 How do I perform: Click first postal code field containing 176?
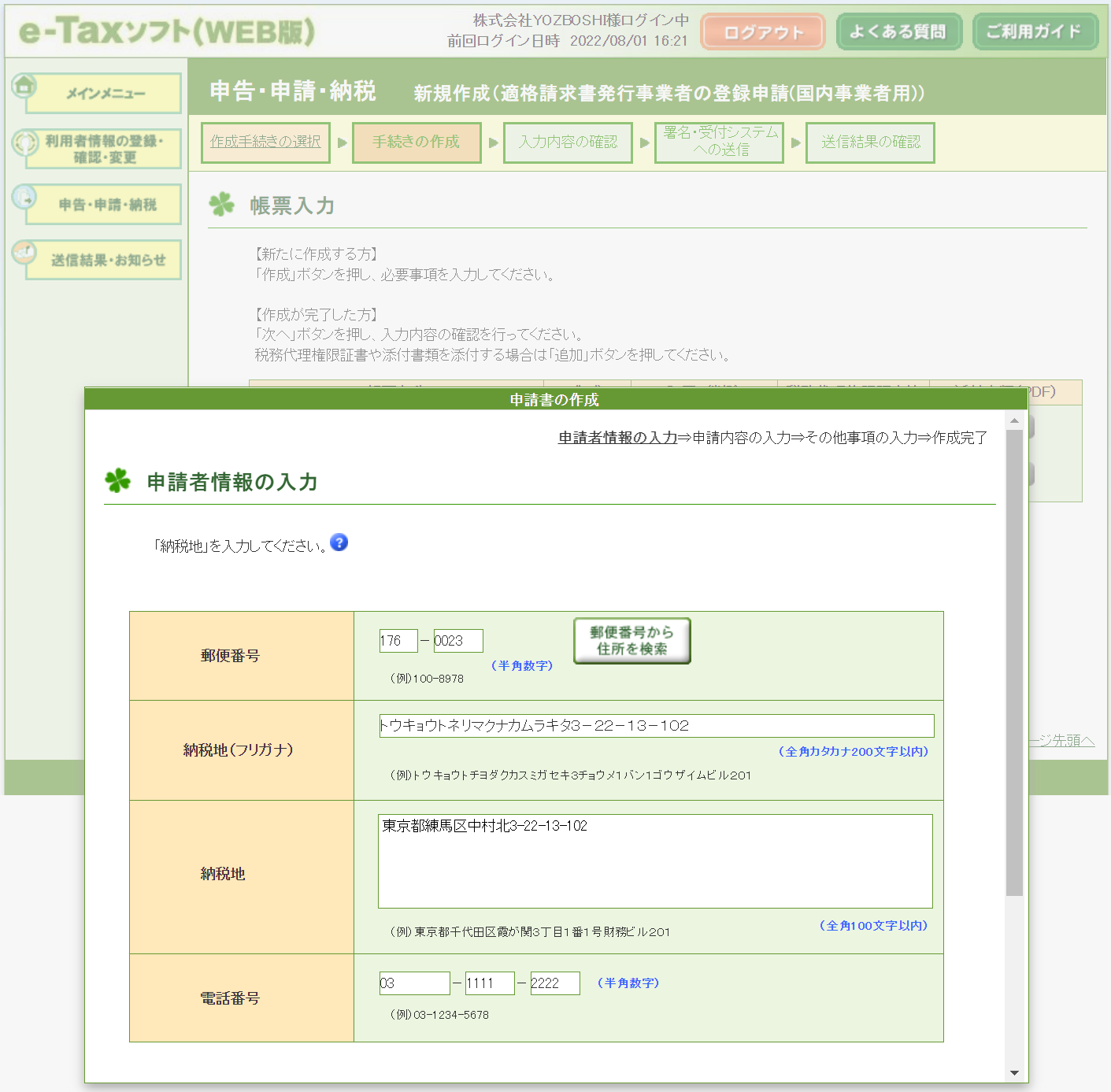(398, 641)
